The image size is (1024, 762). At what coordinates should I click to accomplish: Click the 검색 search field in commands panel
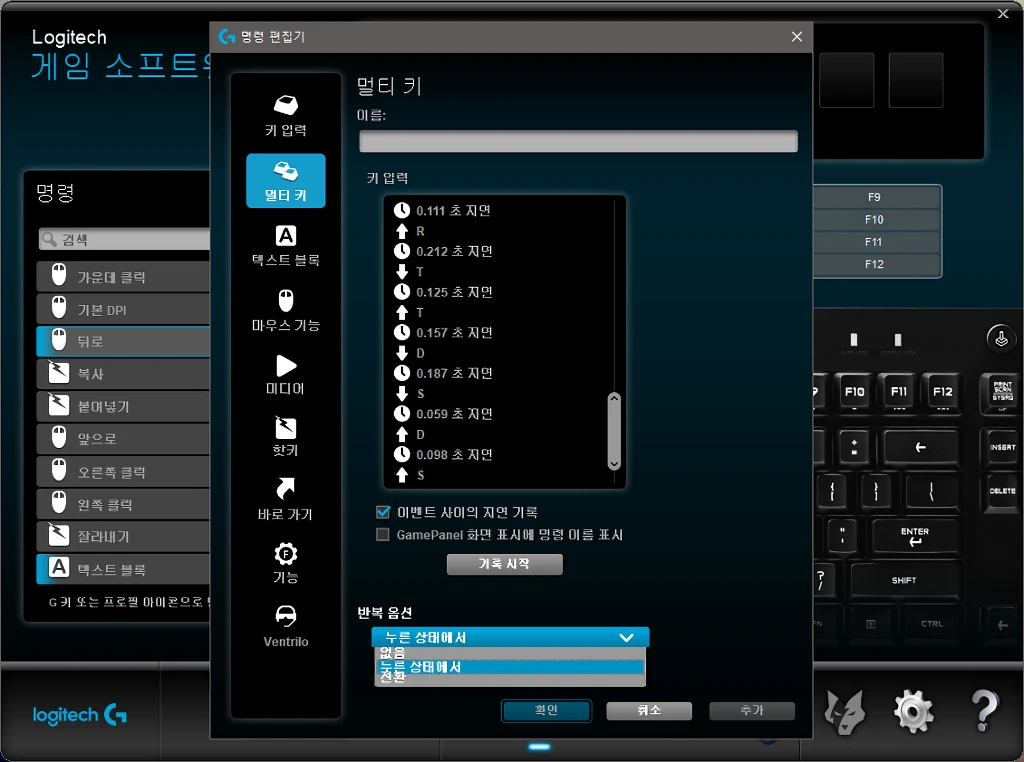(x=125, y=240)
